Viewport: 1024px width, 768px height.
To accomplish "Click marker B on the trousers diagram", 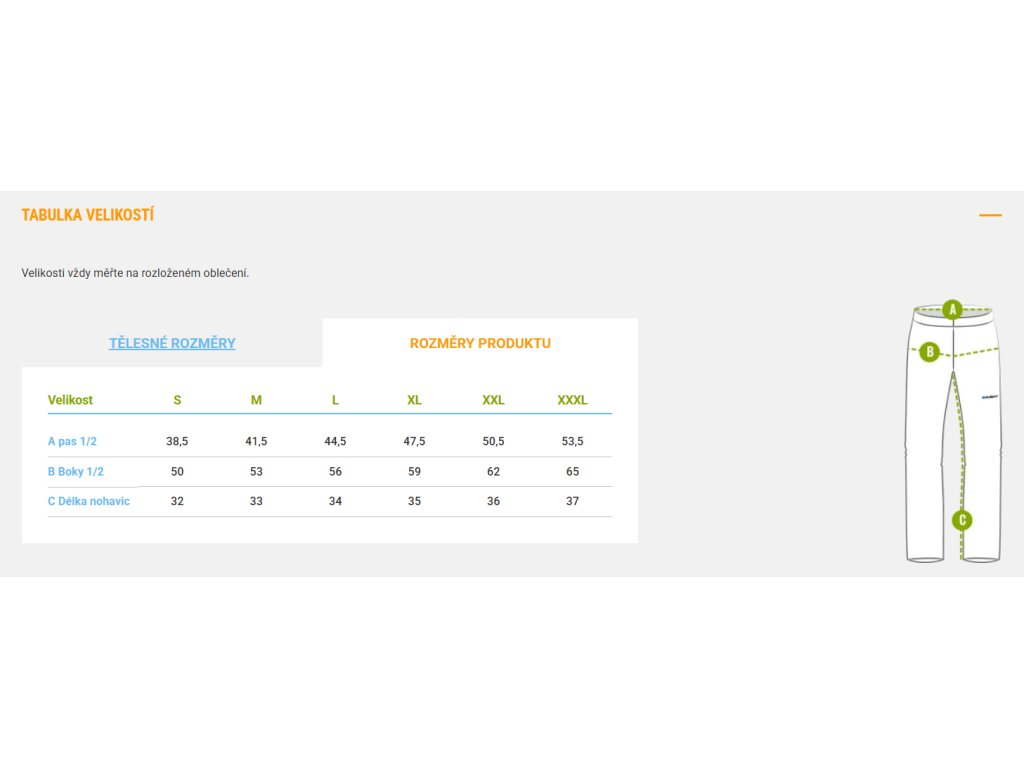I will [929, 352].
